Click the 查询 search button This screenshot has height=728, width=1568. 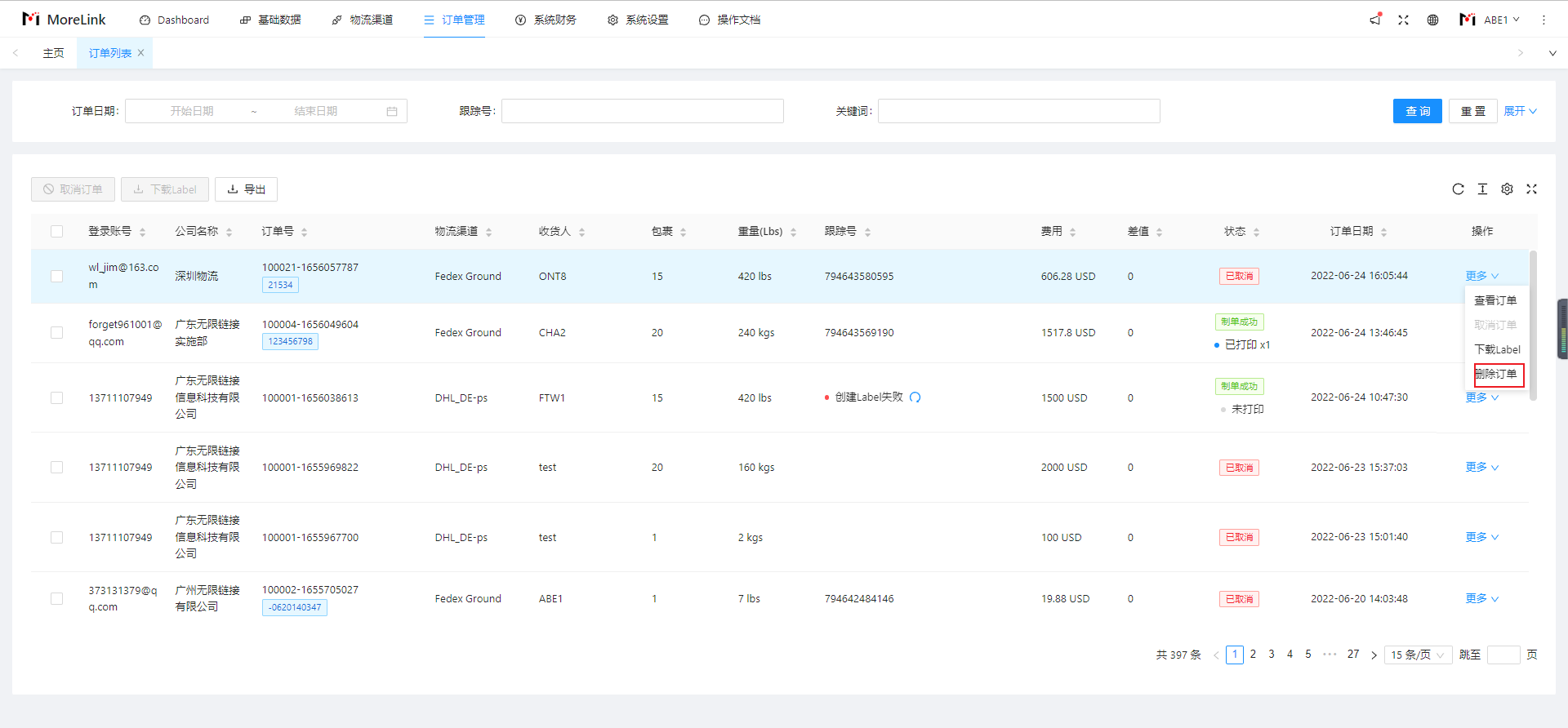click(x=1417, y=111)
